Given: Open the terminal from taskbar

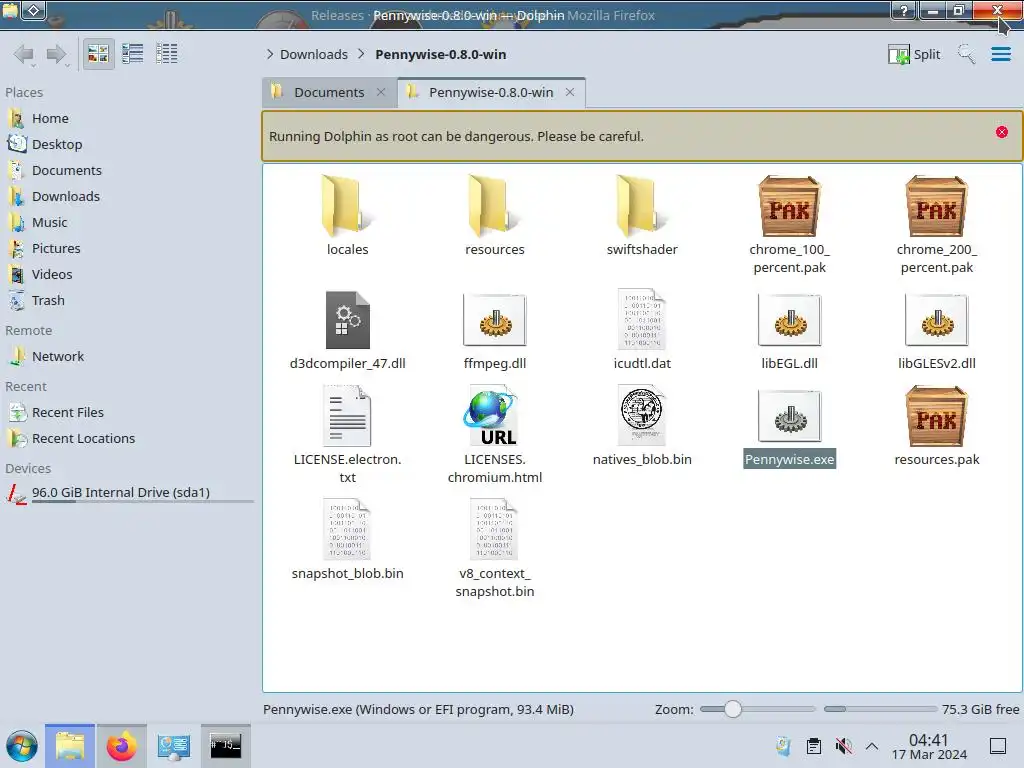Looking at the screenshot, I should (225, 746).
